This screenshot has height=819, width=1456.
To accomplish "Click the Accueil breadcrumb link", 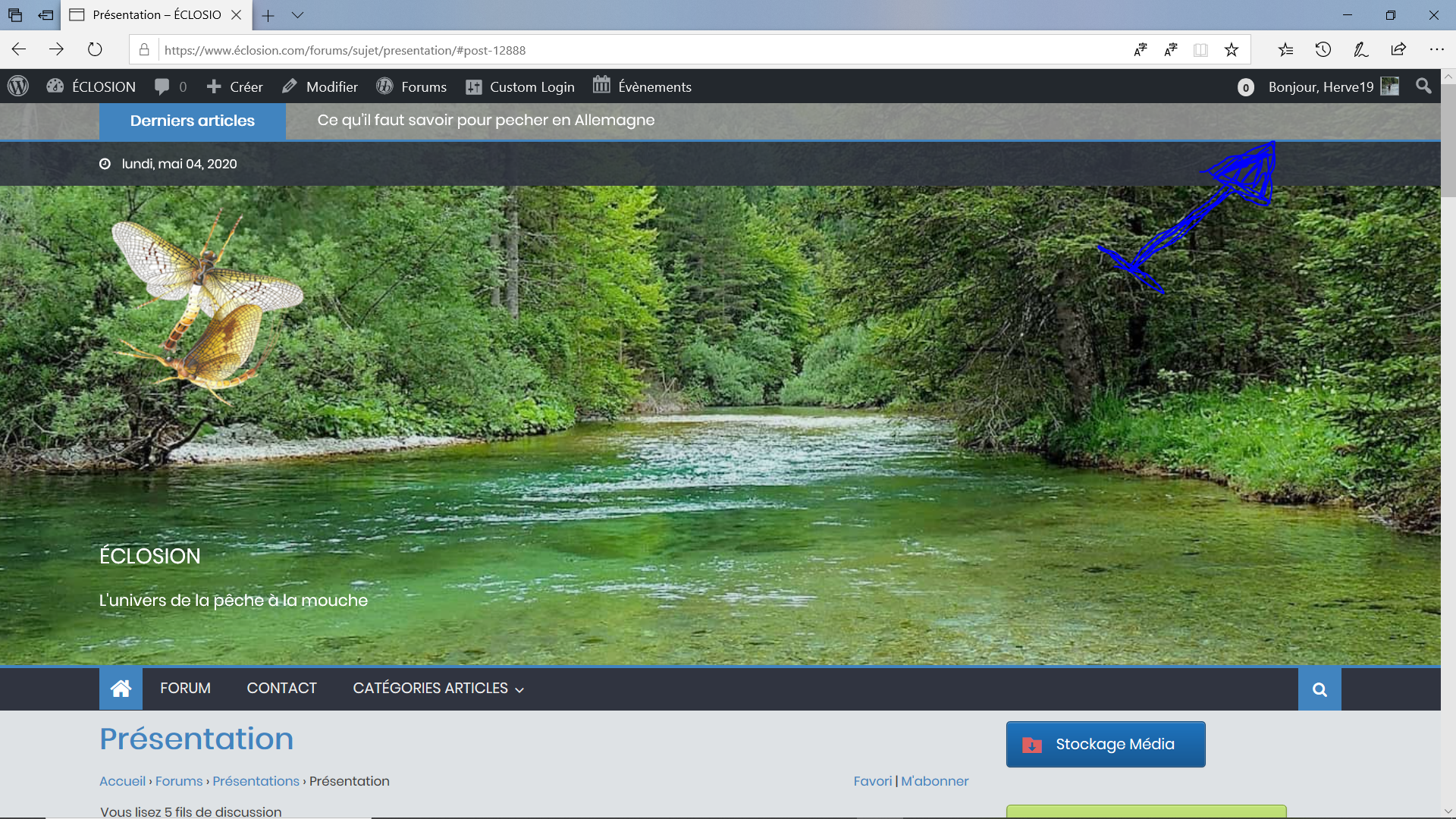I will point(122,781).
